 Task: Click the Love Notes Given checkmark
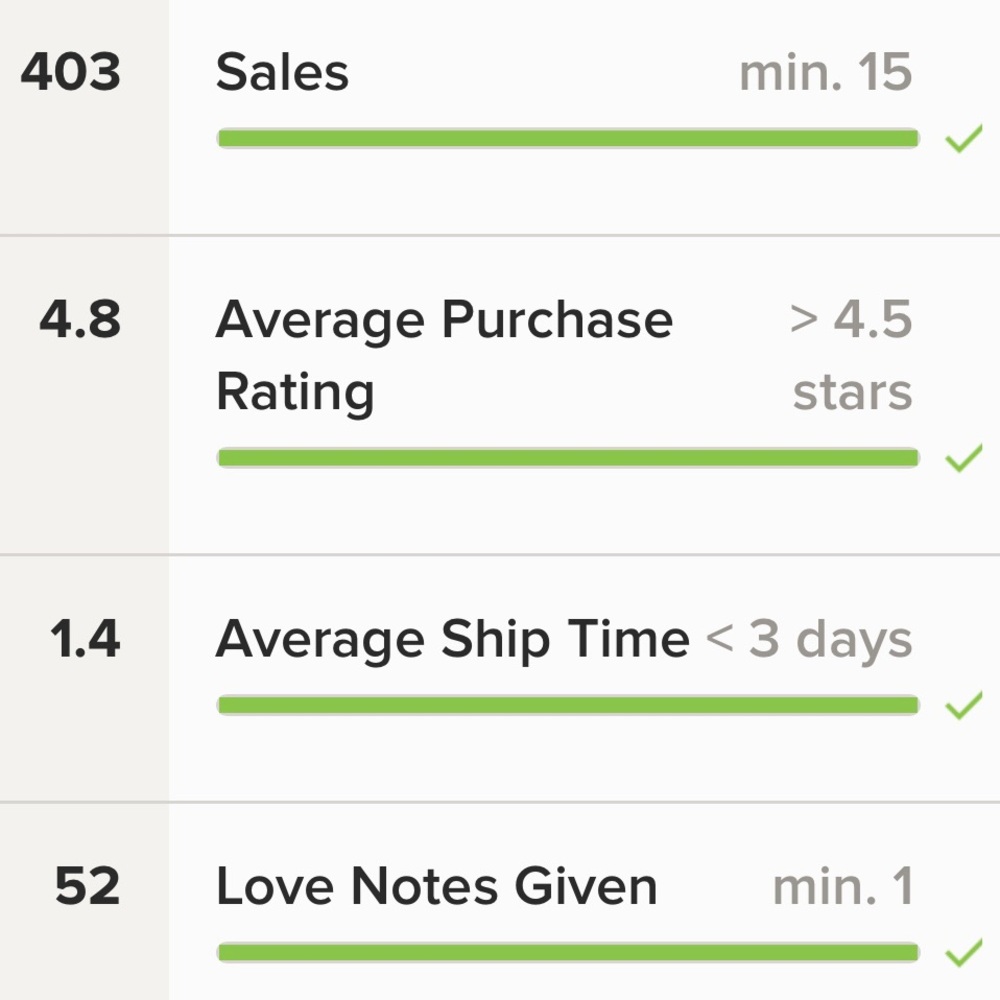pos(964,955)
